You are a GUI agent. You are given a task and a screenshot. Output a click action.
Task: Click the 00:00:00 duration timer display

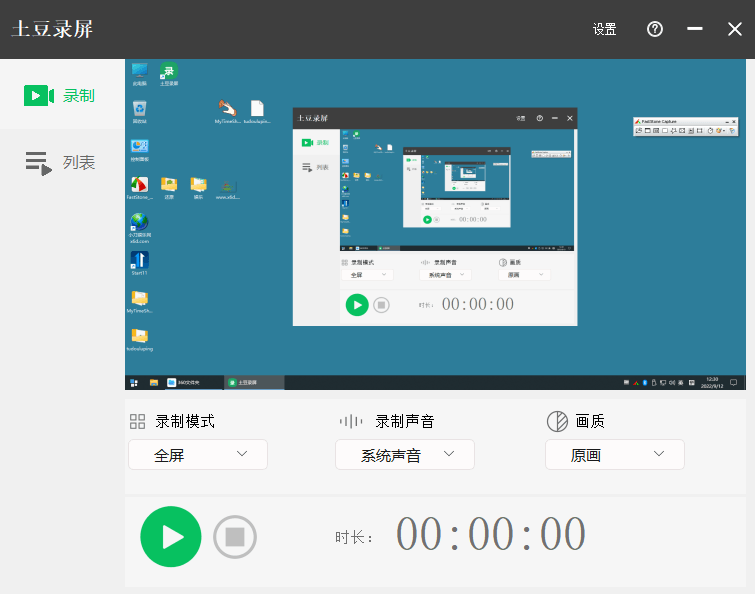coord(491,534)
